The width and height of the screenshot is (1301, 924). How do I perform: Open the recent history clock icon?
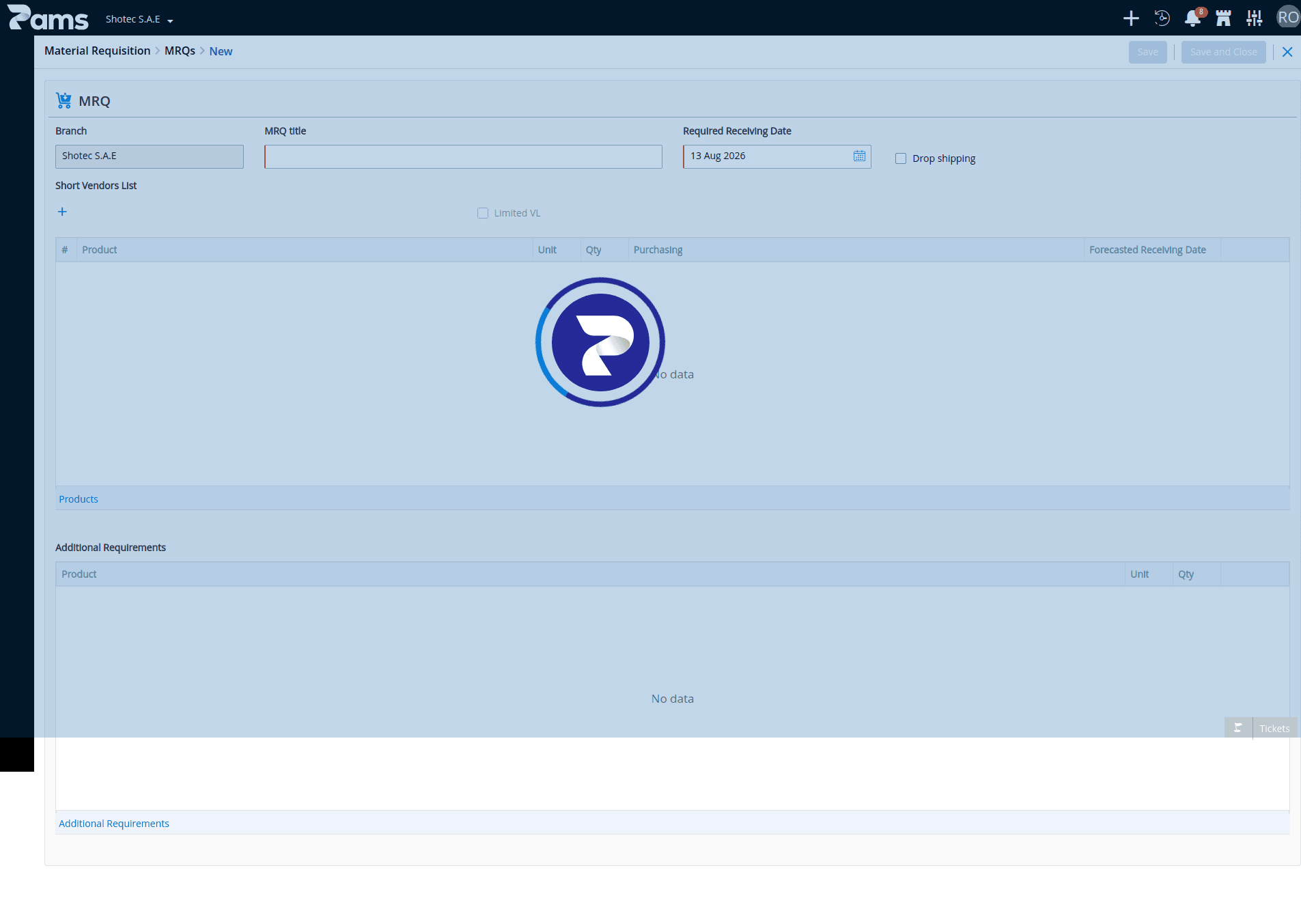coord(1162,18)
